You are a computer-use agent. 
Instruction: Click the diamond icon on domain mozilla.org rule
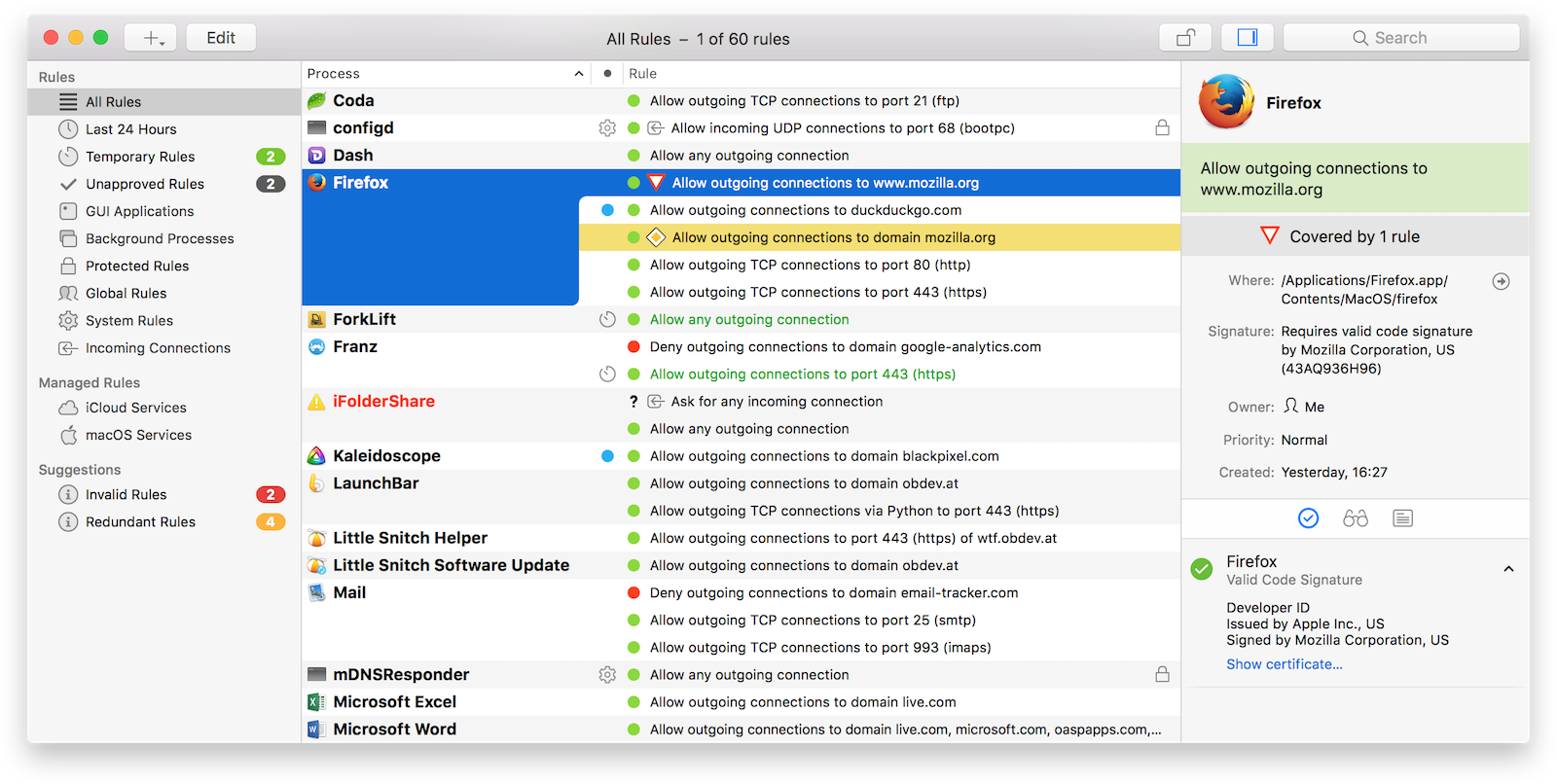(x=656, y=237)
